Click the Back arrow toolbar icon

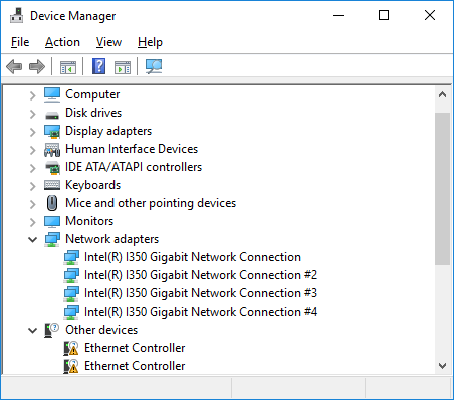point(14,66)
